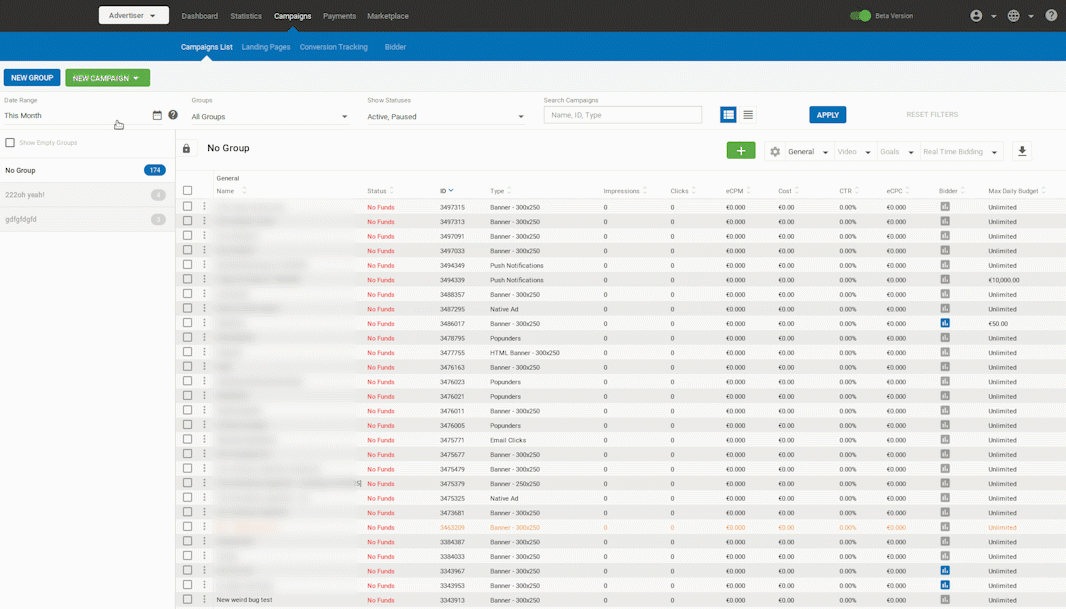Switch to the compact list view icon
This screenshot has width=1066, height=609.
748,115
